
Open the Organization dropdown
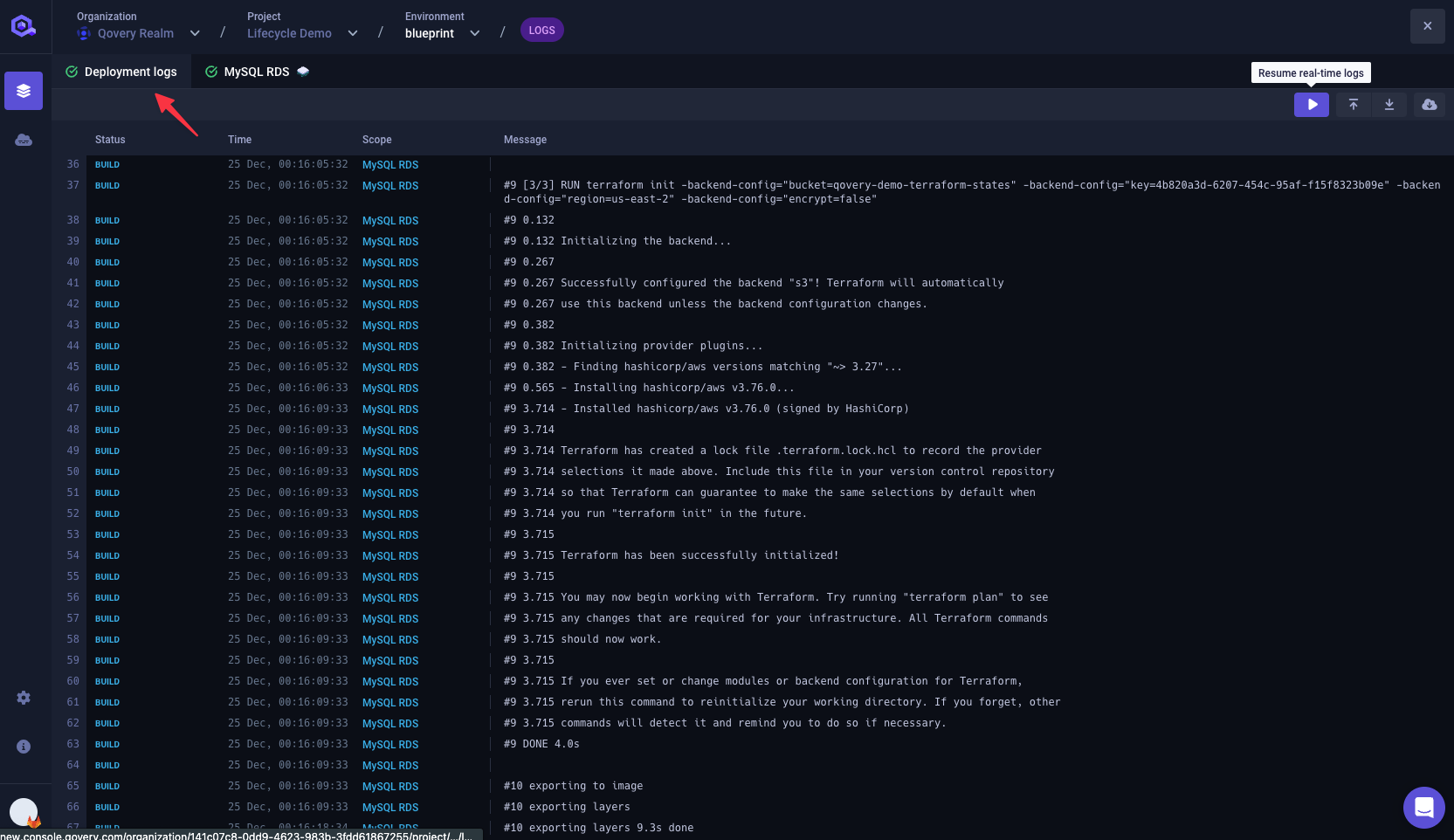(195, 33)
